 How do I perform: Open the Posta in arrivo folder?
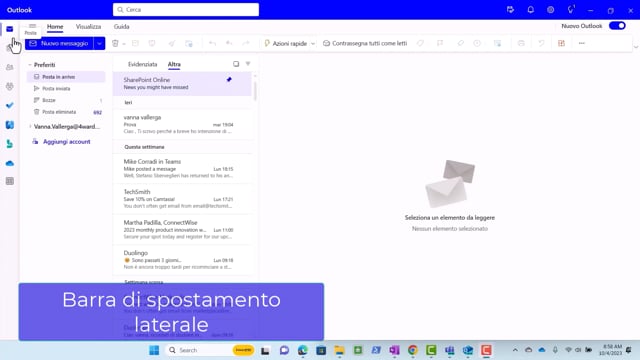[66, 77]
